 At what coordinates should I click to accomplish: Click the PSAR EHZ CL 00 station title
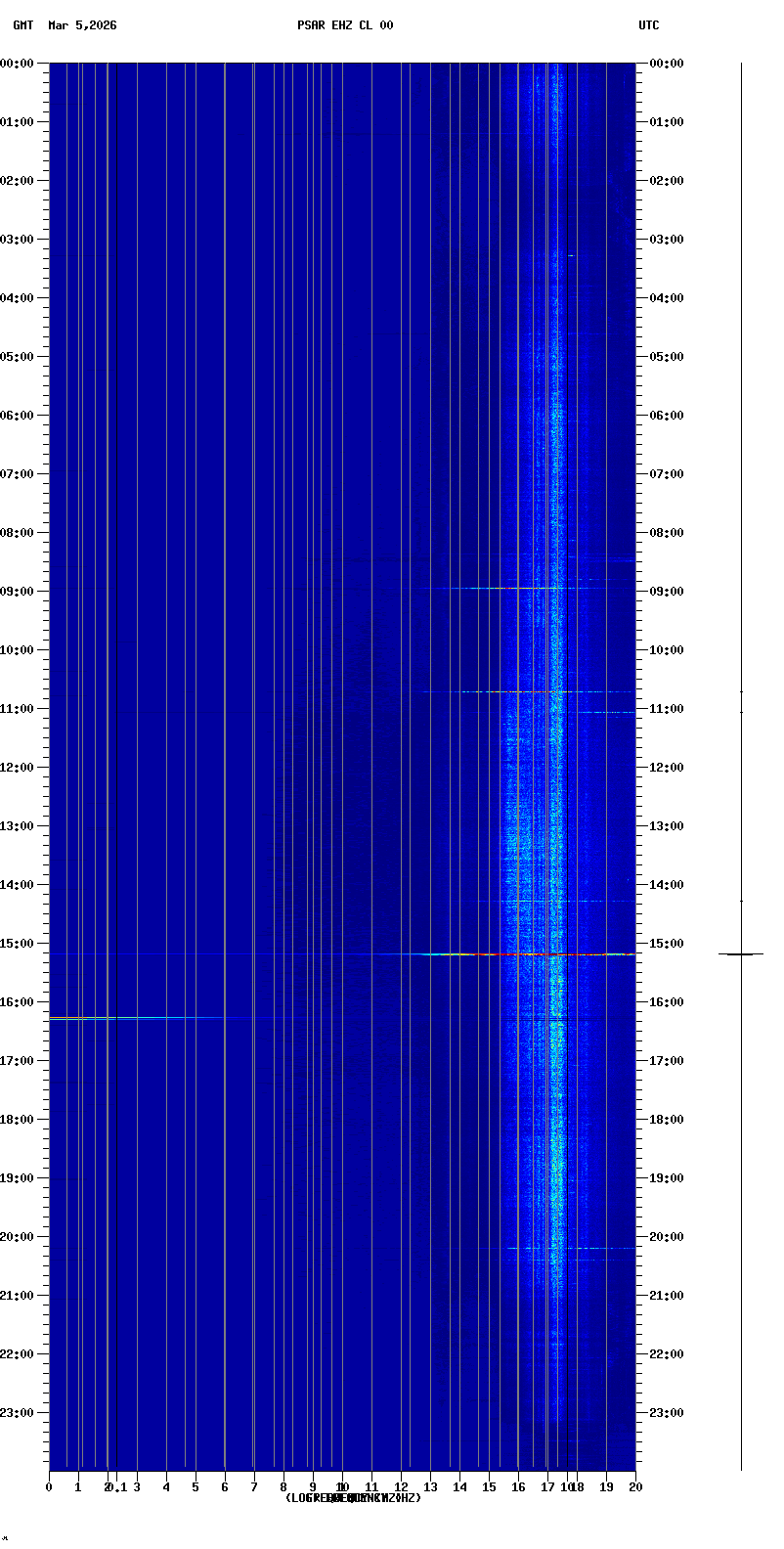click(x=345, y=25)
